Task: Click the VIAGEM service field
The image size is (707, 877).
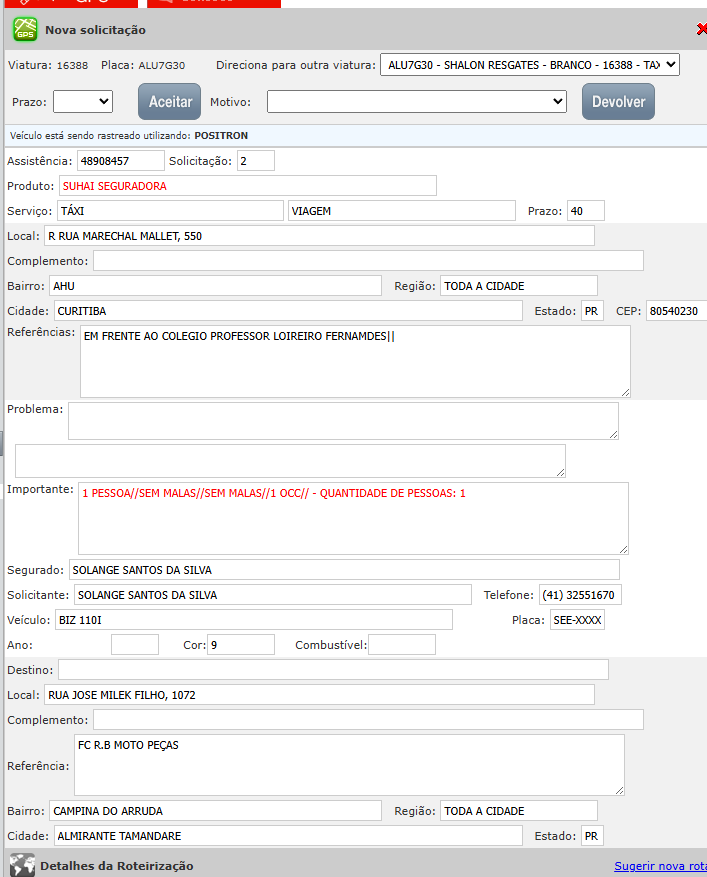Action: coord(402,211)
